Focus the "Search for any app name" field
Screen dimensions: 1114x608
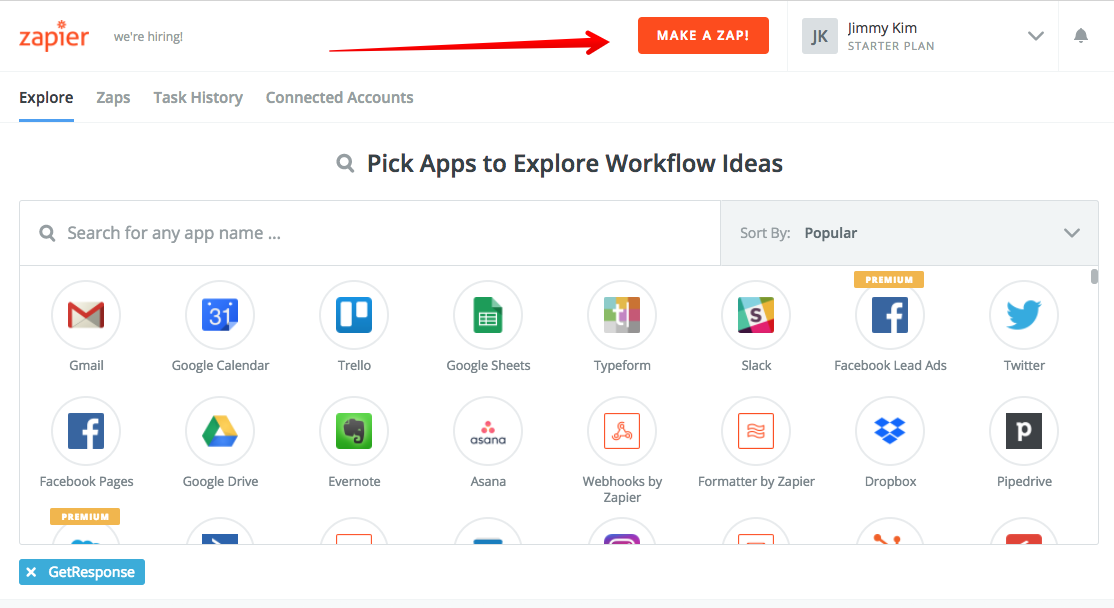[x=370, y=233]
